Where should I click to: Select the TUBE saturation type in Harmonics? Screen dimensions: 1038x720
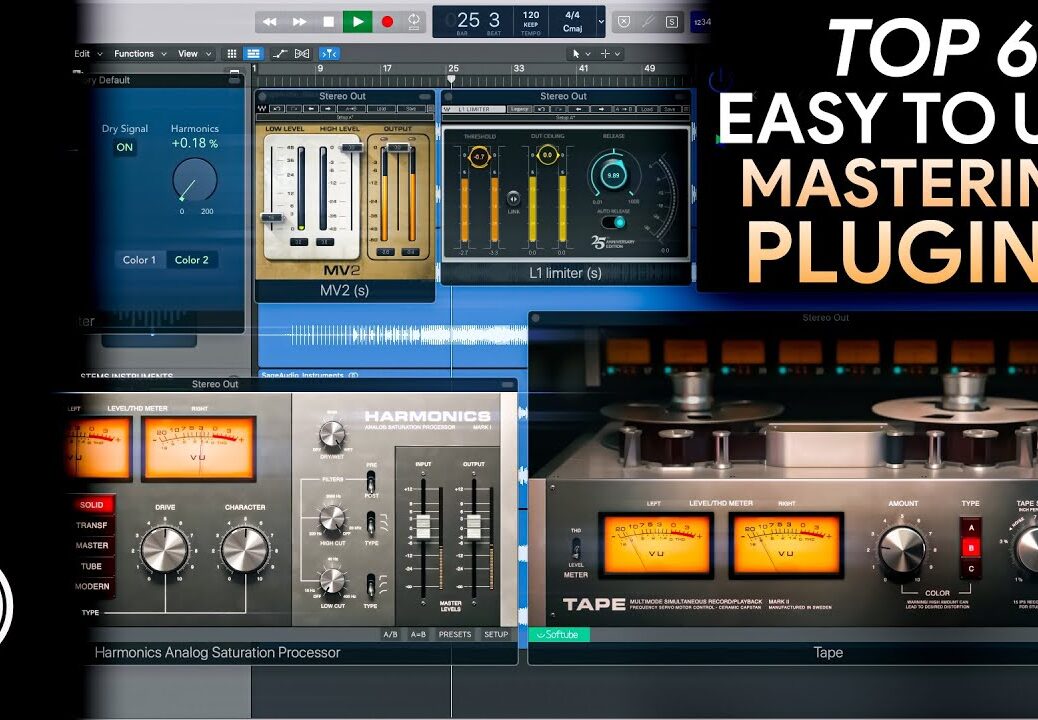click(91, 566)
